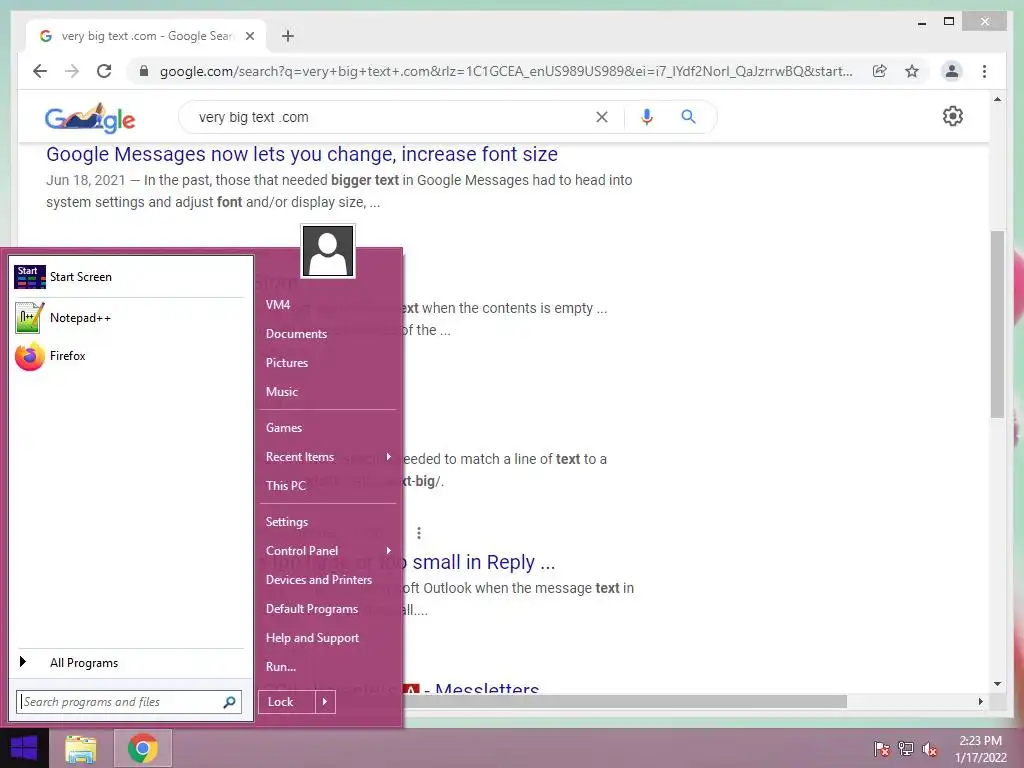Open Help and Support
The height and width of the screenshot is (768, 1024).
pyautogui.click(x=328, y=638)
